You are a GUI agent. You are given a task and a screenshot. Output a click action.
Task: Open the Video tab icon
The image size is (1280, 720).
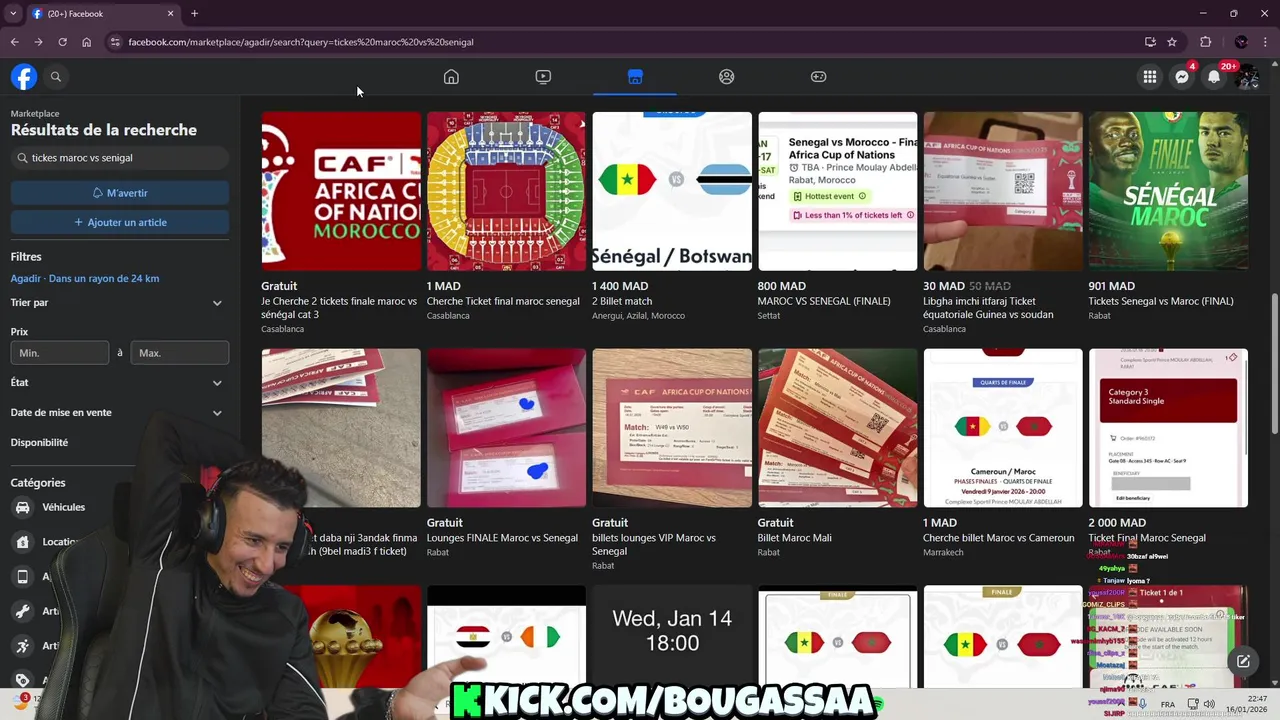(x=543, y=77)
